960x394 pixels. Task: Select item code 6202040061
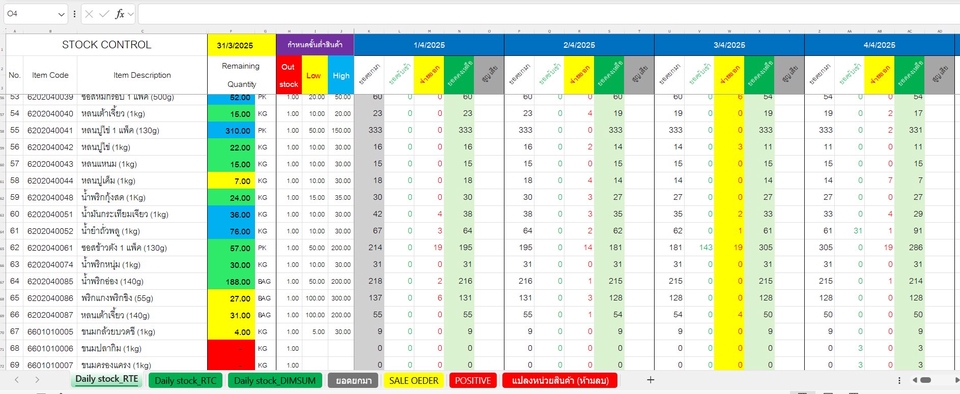point(50,248)
